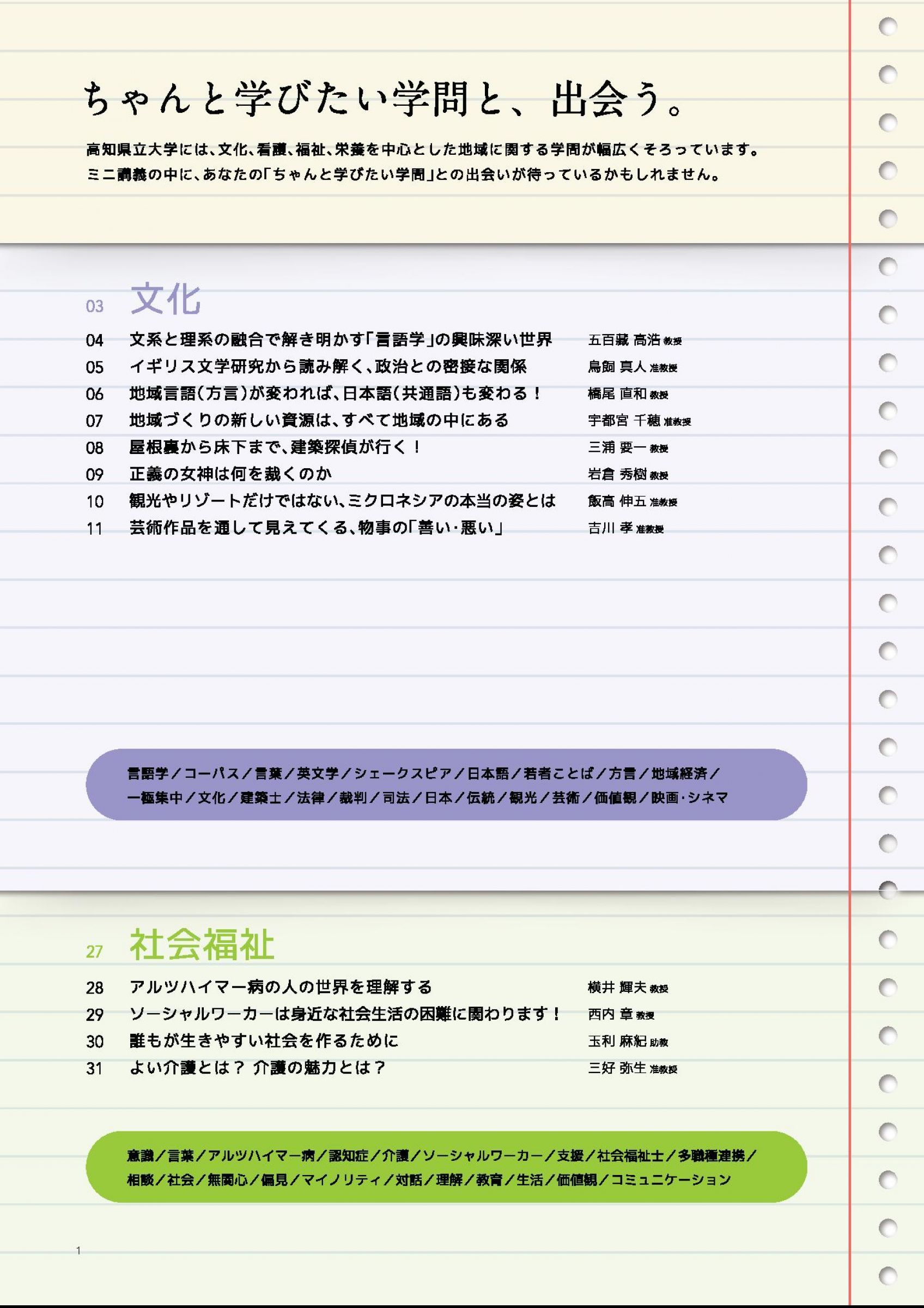The image size is (924, 1308).
Task: Click the lecturer name '三浦 要一'
Action: (x=617, y=448)
